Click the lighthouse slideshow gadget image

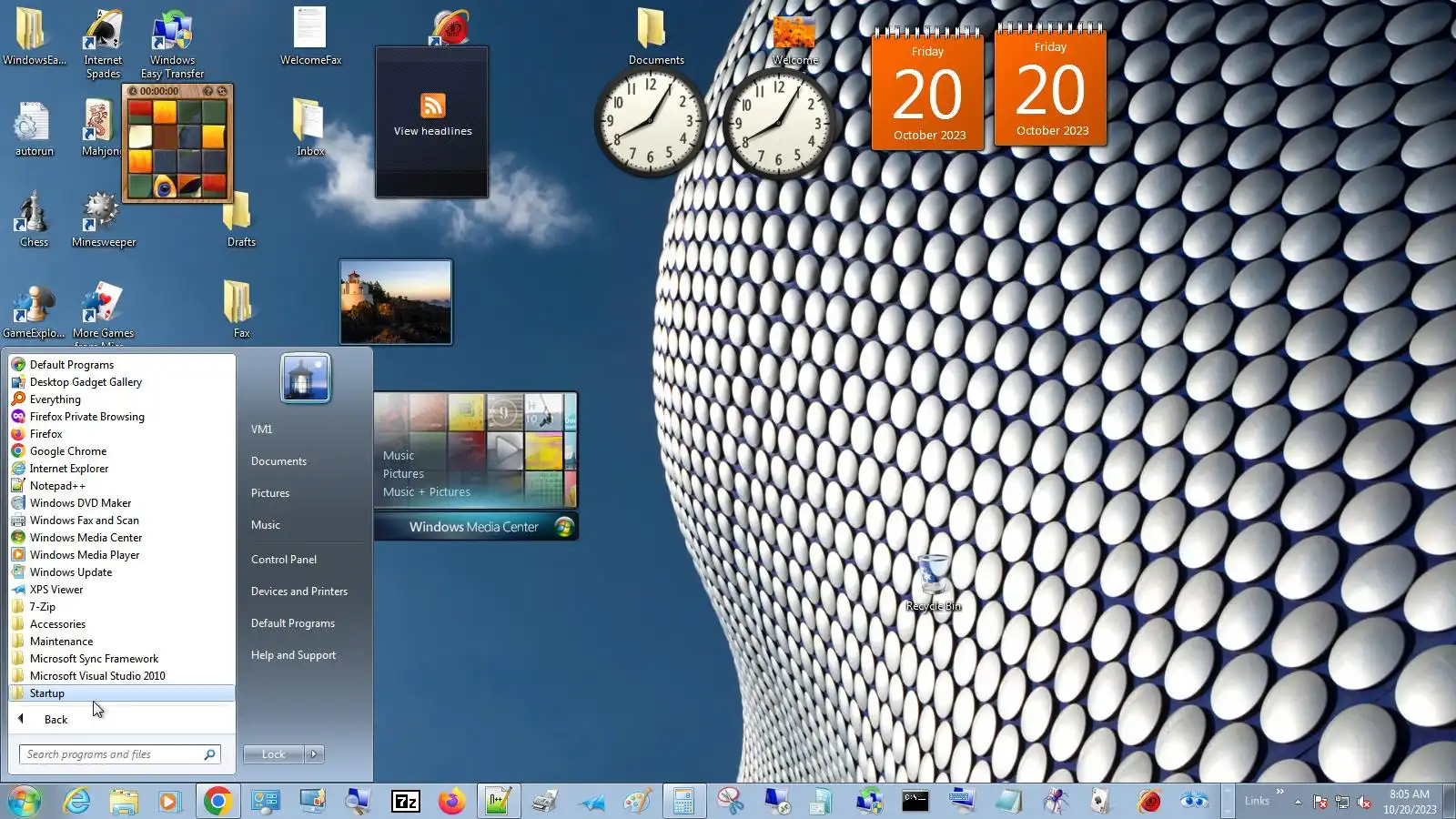coord(396,302)
